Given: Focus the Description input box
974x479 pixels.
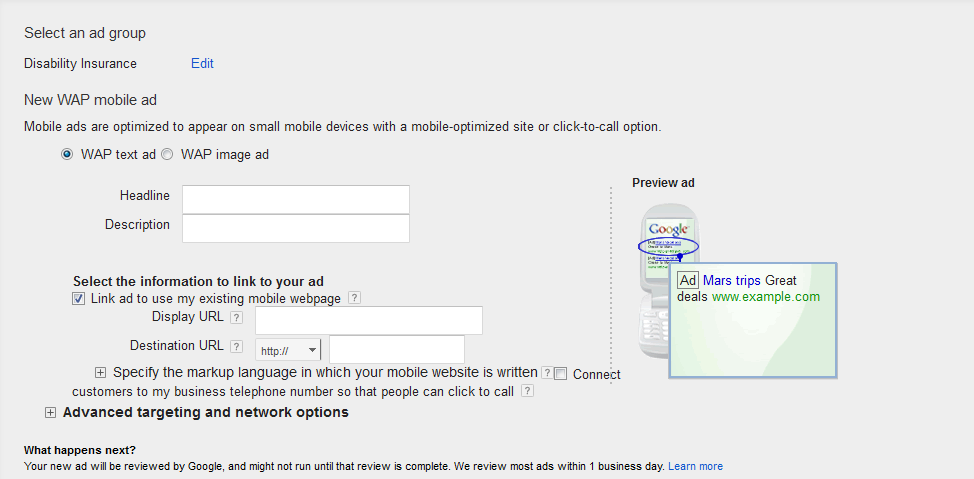Looking at the screenshot, I should [295, 228].
